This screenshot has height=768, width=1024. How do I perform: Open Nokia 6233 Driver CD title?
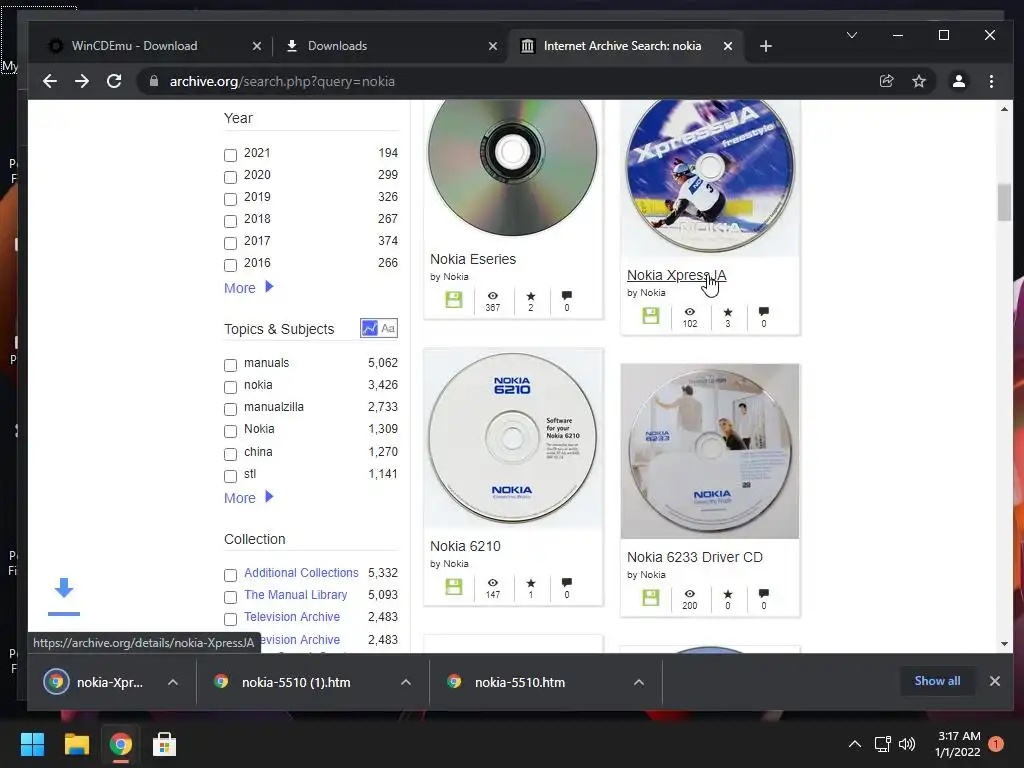tap(695, 557)
